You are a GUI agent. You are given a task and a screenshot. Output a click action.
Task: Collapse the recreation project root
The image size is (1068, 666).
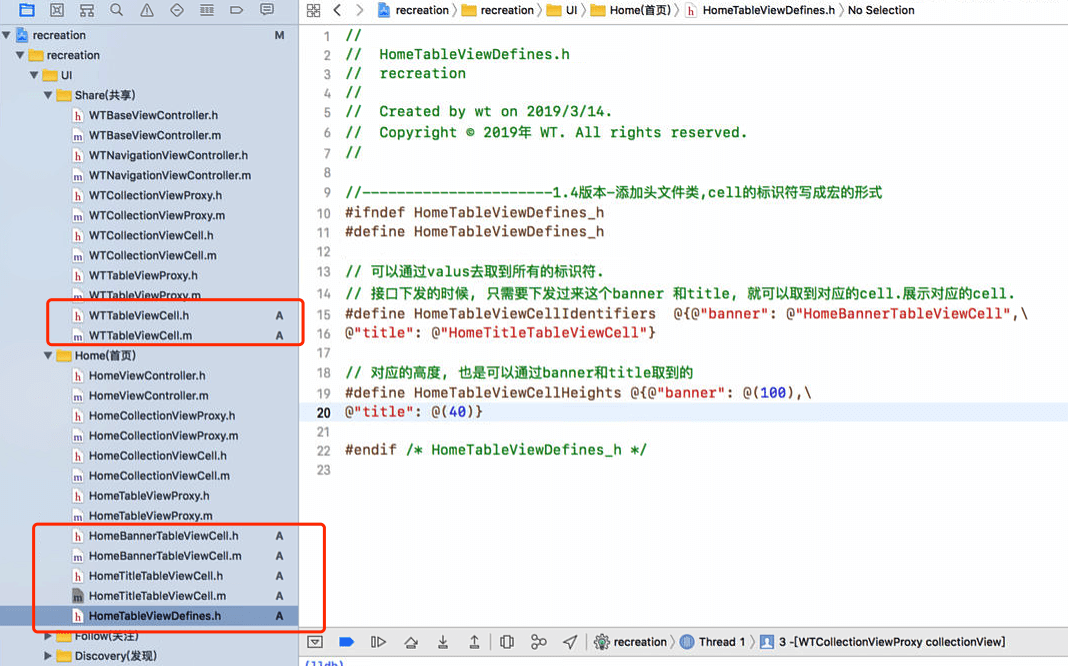6,35
